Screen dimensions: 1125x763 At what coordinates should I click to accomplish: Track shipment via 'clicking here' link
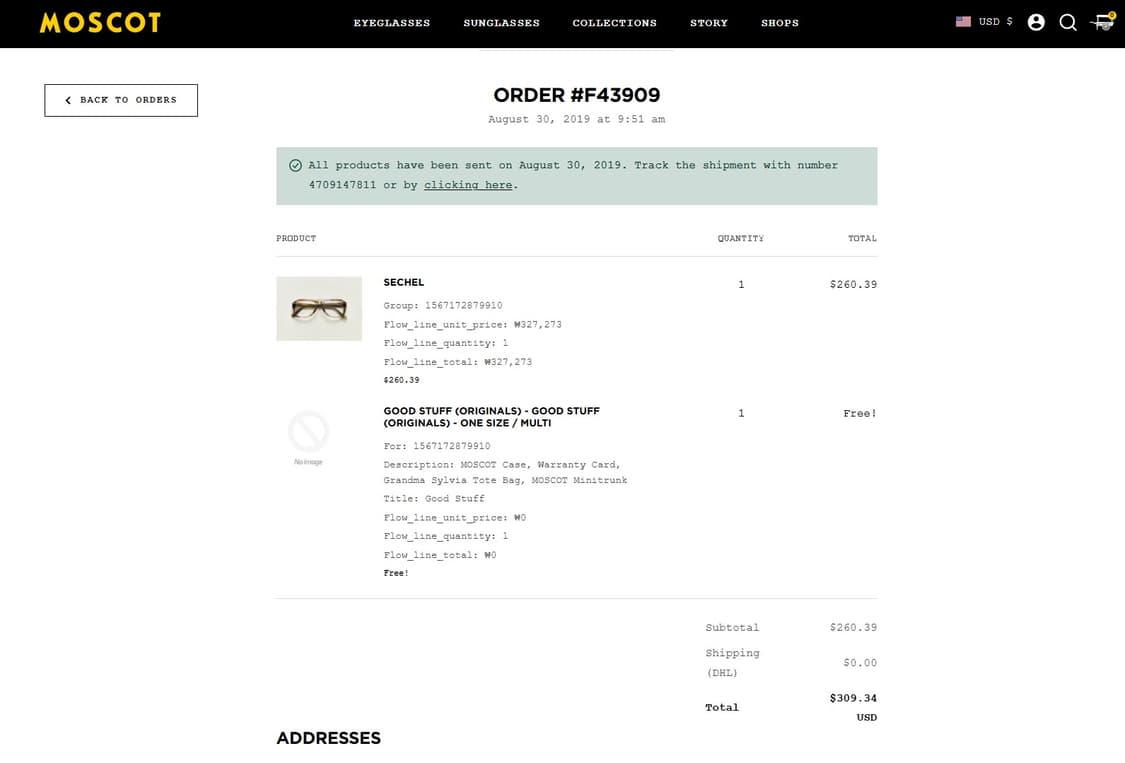(x=468, y=185)
